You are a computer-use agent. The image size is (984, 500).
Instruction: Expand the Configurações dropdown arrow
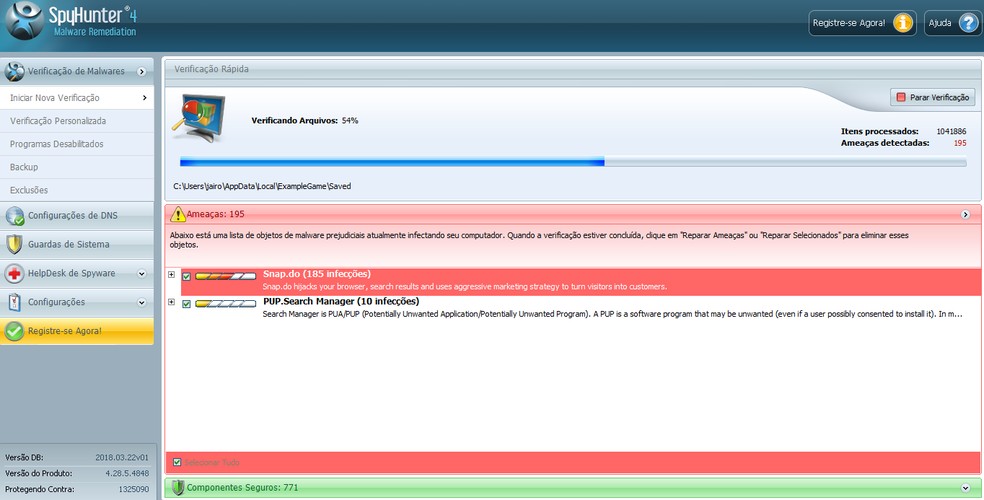pyautogui.click(x=142, y=302)
